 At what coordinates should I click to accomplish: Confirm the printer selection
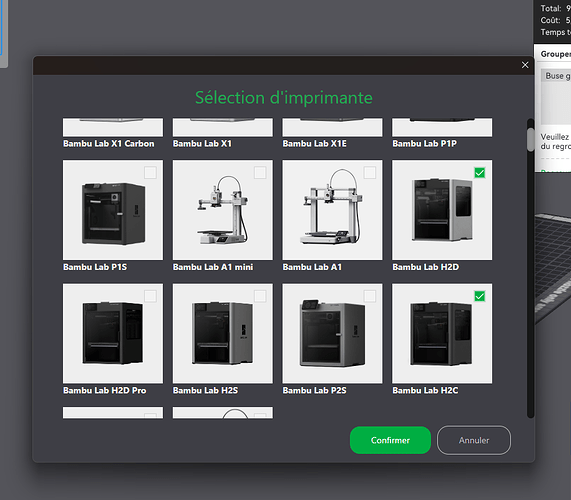(x=390, y=440)
